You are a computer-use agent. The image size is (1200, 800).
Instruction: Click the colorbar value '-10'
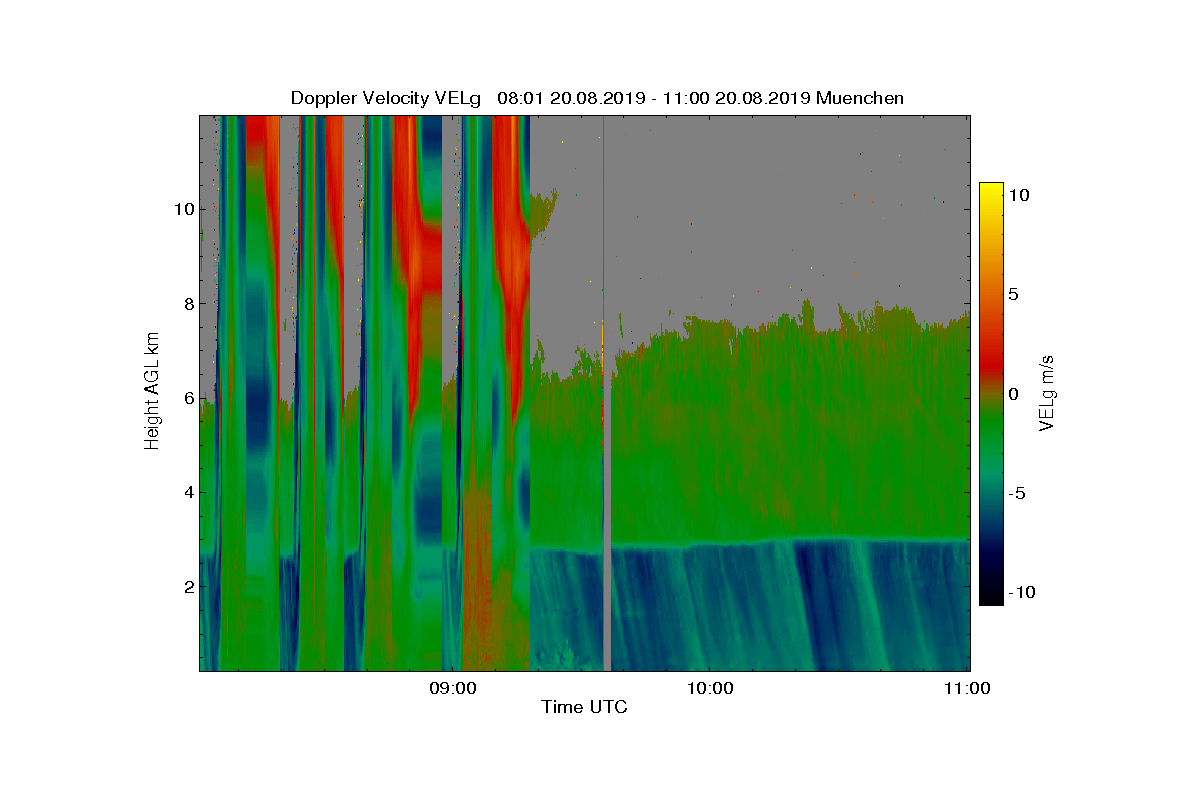point(1021,592)
